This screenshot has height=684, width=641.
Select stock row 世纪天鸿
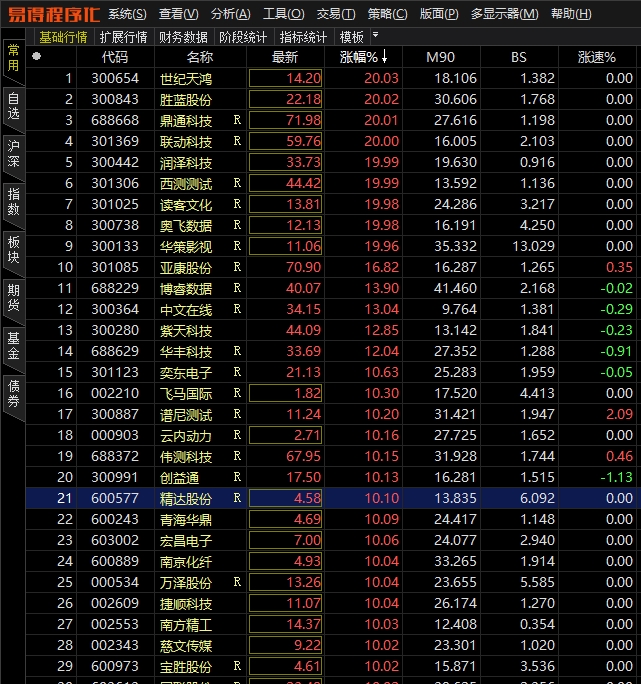pyautogui.click(x=332, y=79)
